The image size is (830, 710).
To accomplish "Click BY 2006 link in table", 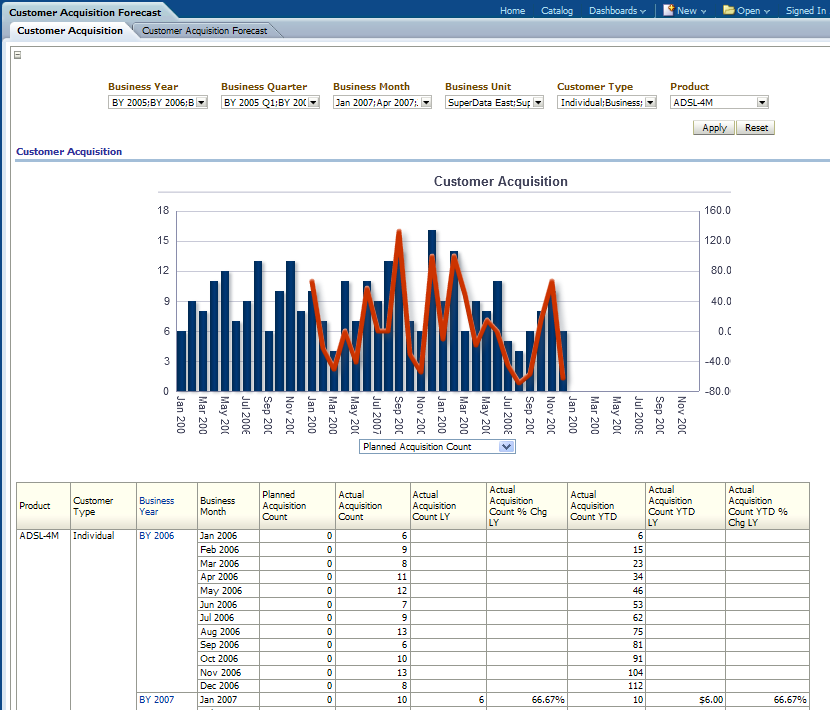I will (x=157, y=536).
